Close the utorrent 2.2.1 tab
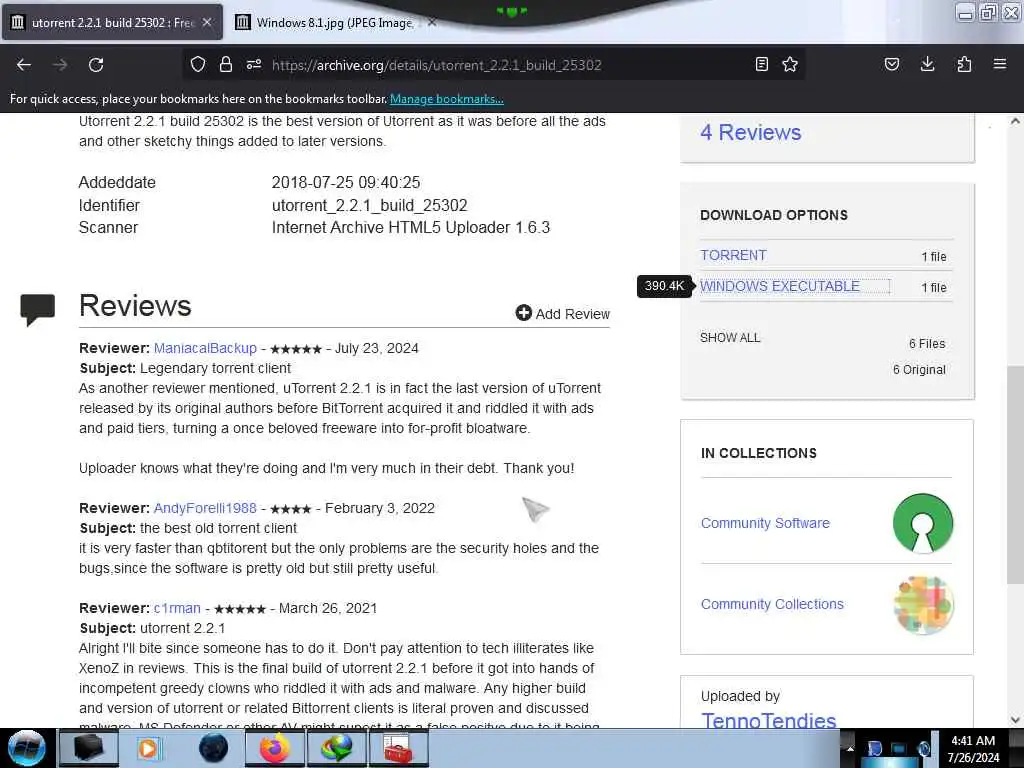The height and width of the screenshot is (768, 1024). [x=206, y=22]
